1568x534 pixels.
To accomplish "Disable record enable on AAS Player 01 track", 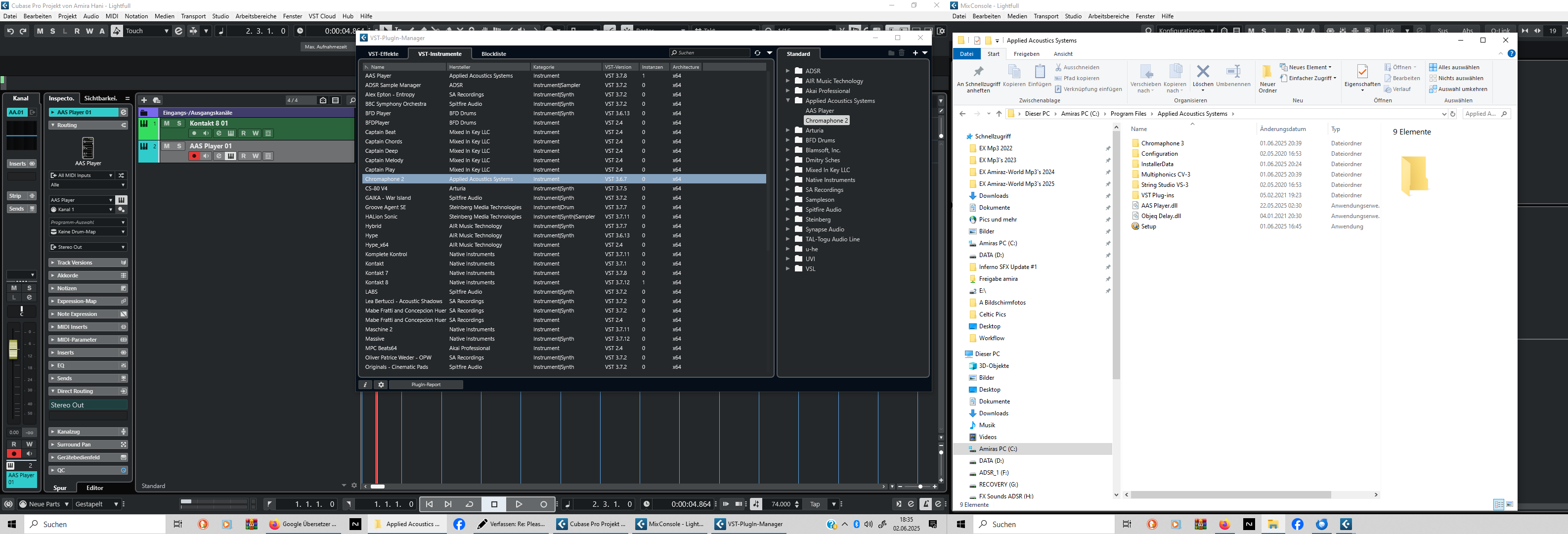I will tap(194, 156).
